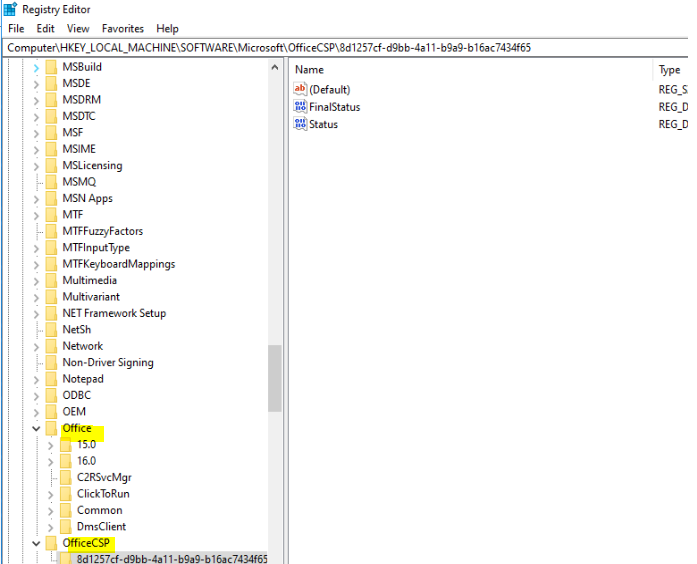Collapse the Office key
The width and height of the screenshot is (697, 564).
(36, 429)
